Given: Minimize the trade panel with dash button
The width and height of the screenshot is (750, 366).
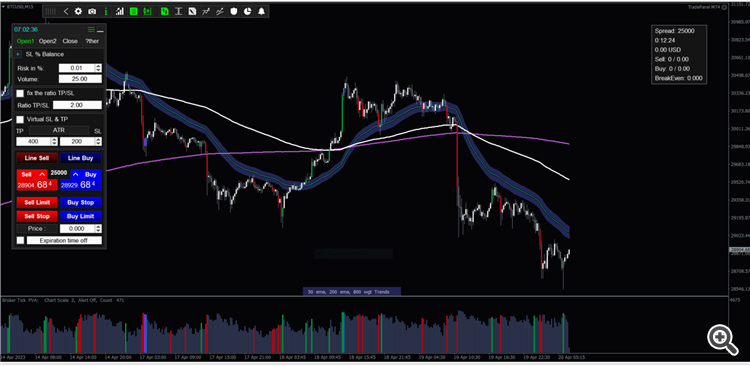Looking at the screenshot, I should [x=100, y=31].
